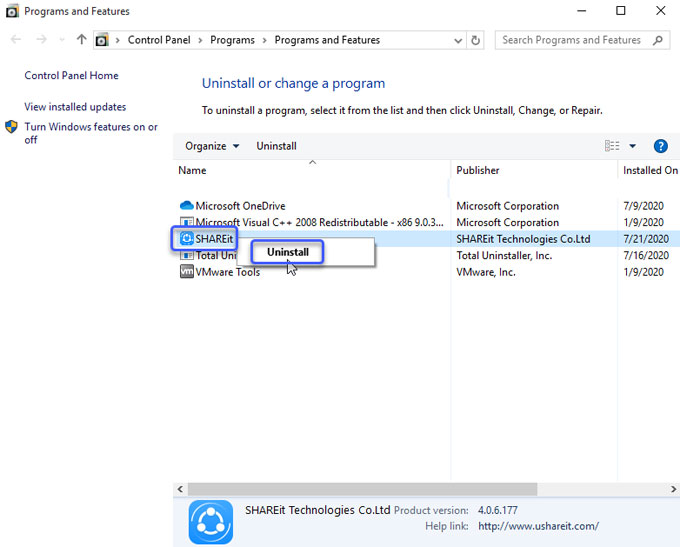Open the view options dropdown arrow
The image size is (680, 547).
coord(633,146)
